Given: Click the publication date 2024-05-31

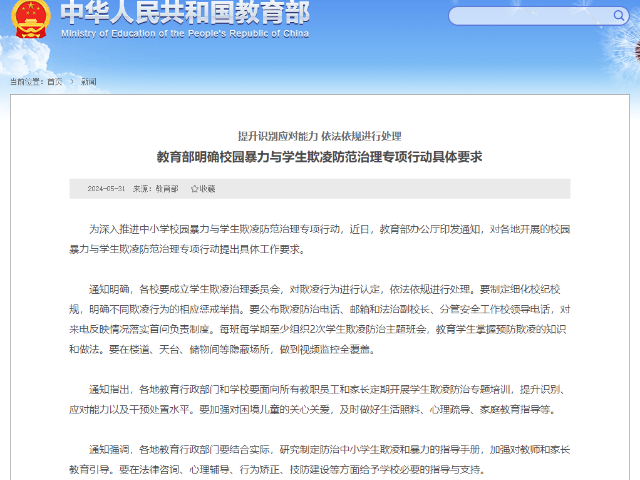Looking at the screenshot, I should pyautogui.click(x=106, y=188).
